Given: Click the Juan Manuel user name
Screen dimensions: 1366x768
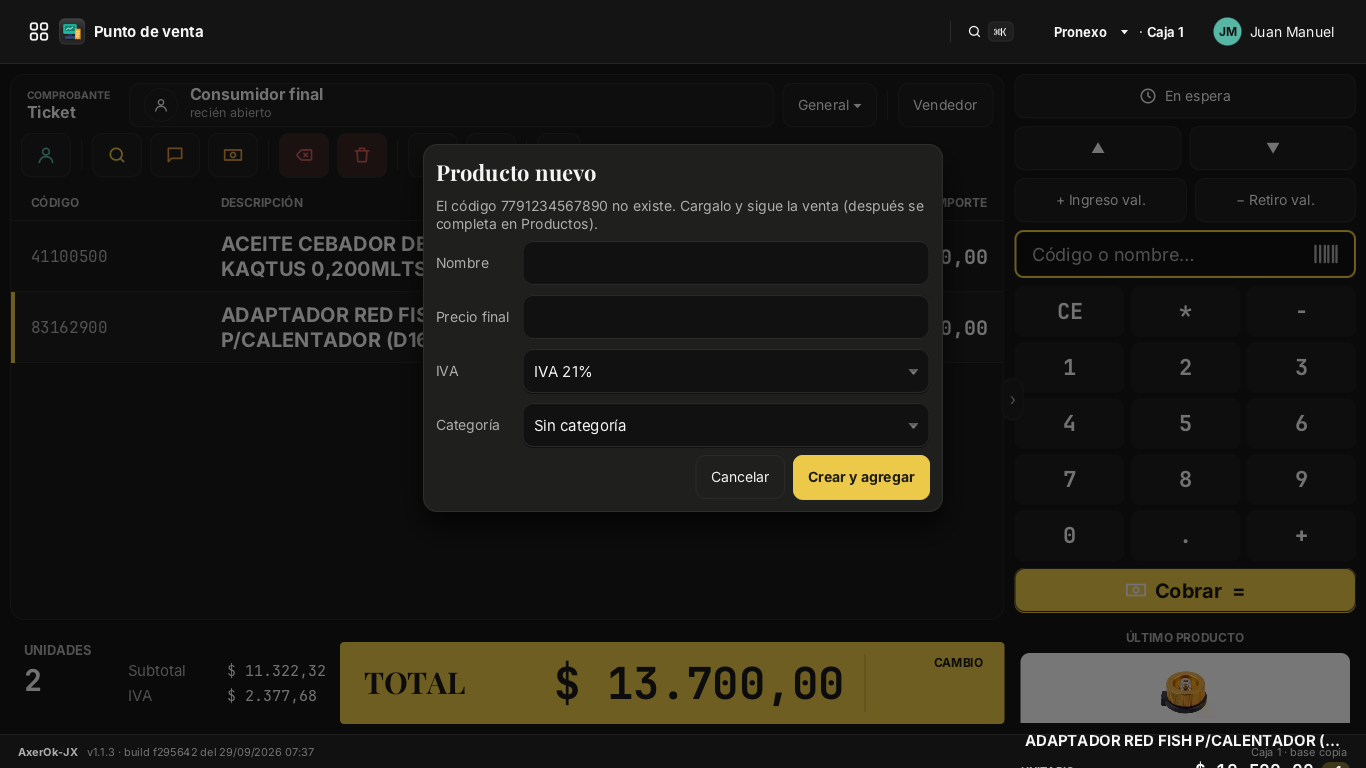Looking at the screenshot, I should pyautogui.click(x=1292, y=32).
